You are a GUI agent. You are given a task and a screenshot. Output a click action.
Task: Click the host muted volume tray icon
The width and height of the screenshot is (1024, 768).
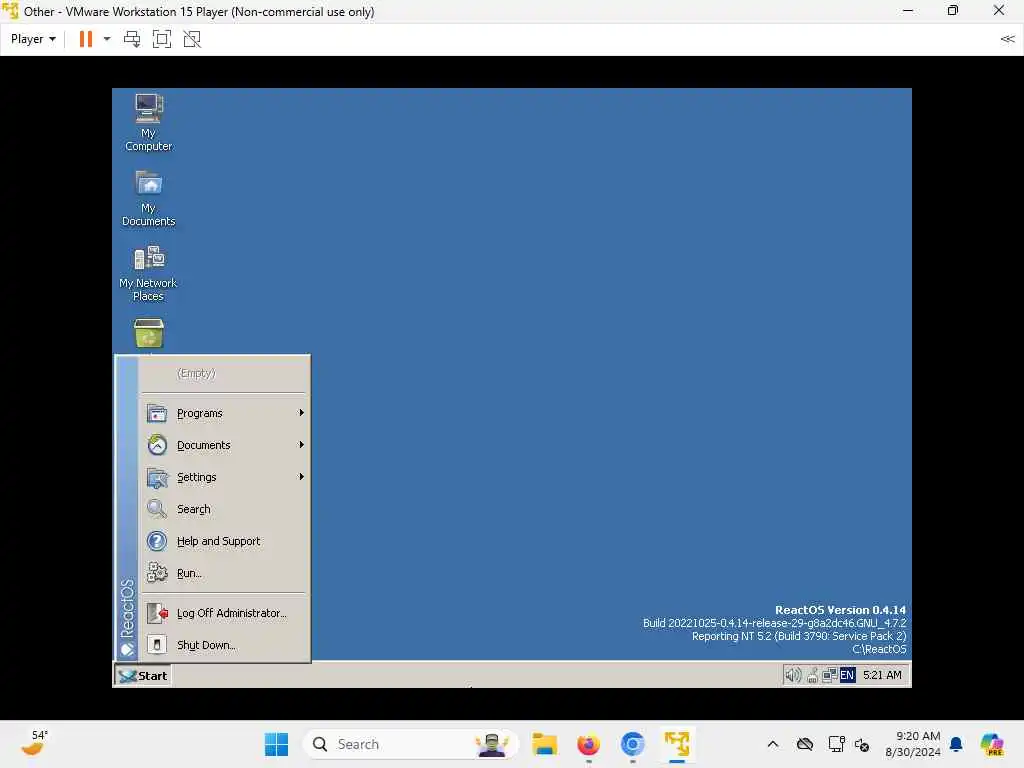(x=862, y=744)
